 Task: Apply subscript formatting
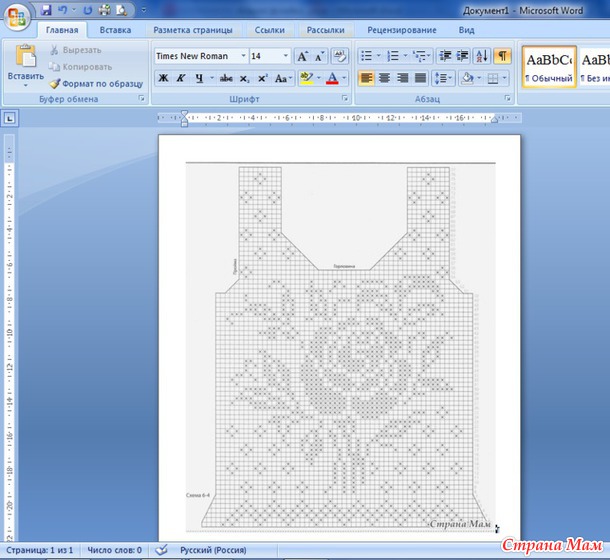click(244, 78)
